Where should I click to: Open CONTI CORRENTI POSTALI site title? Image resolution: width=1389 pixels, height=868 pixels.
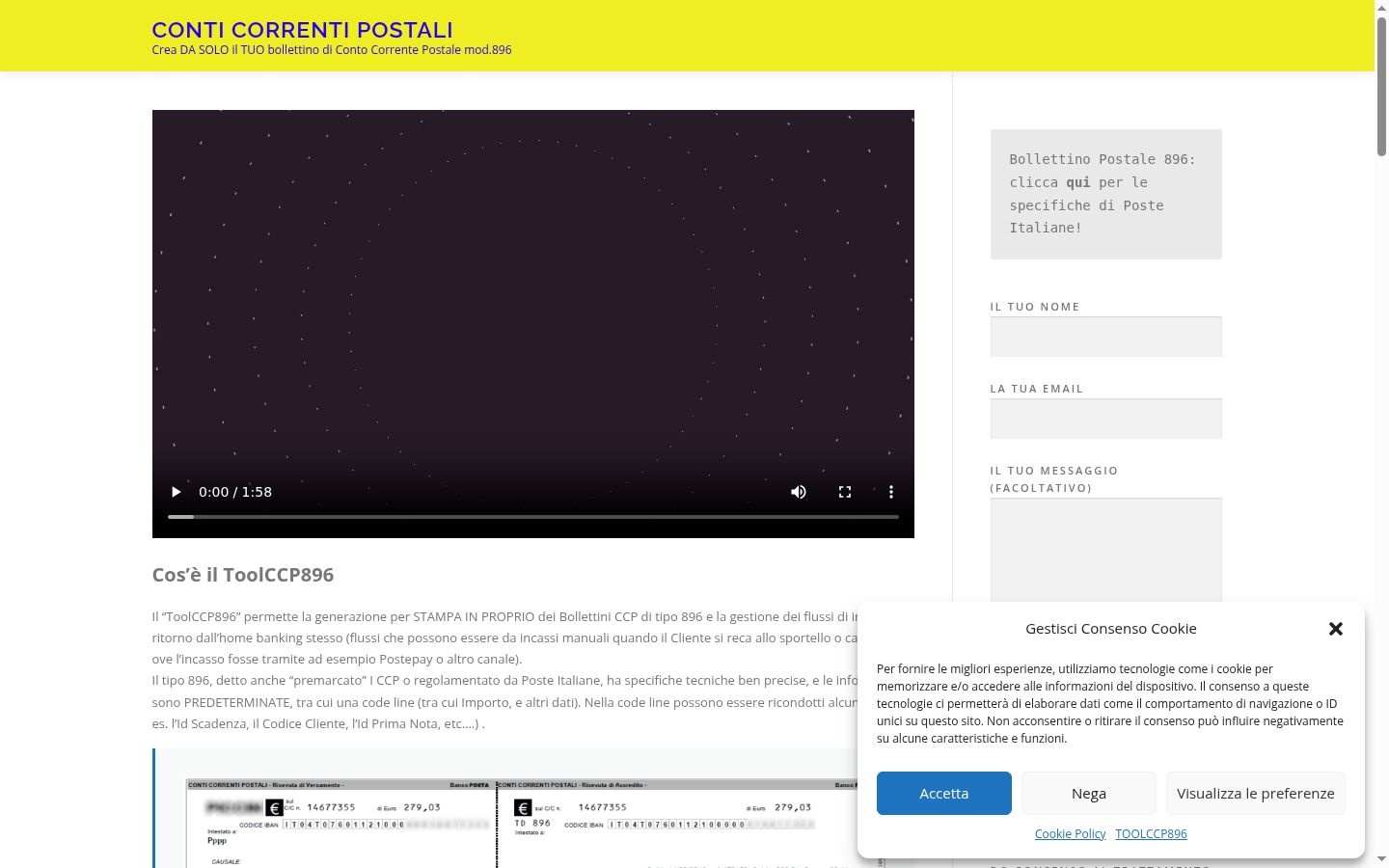click(x=303, y=30)
